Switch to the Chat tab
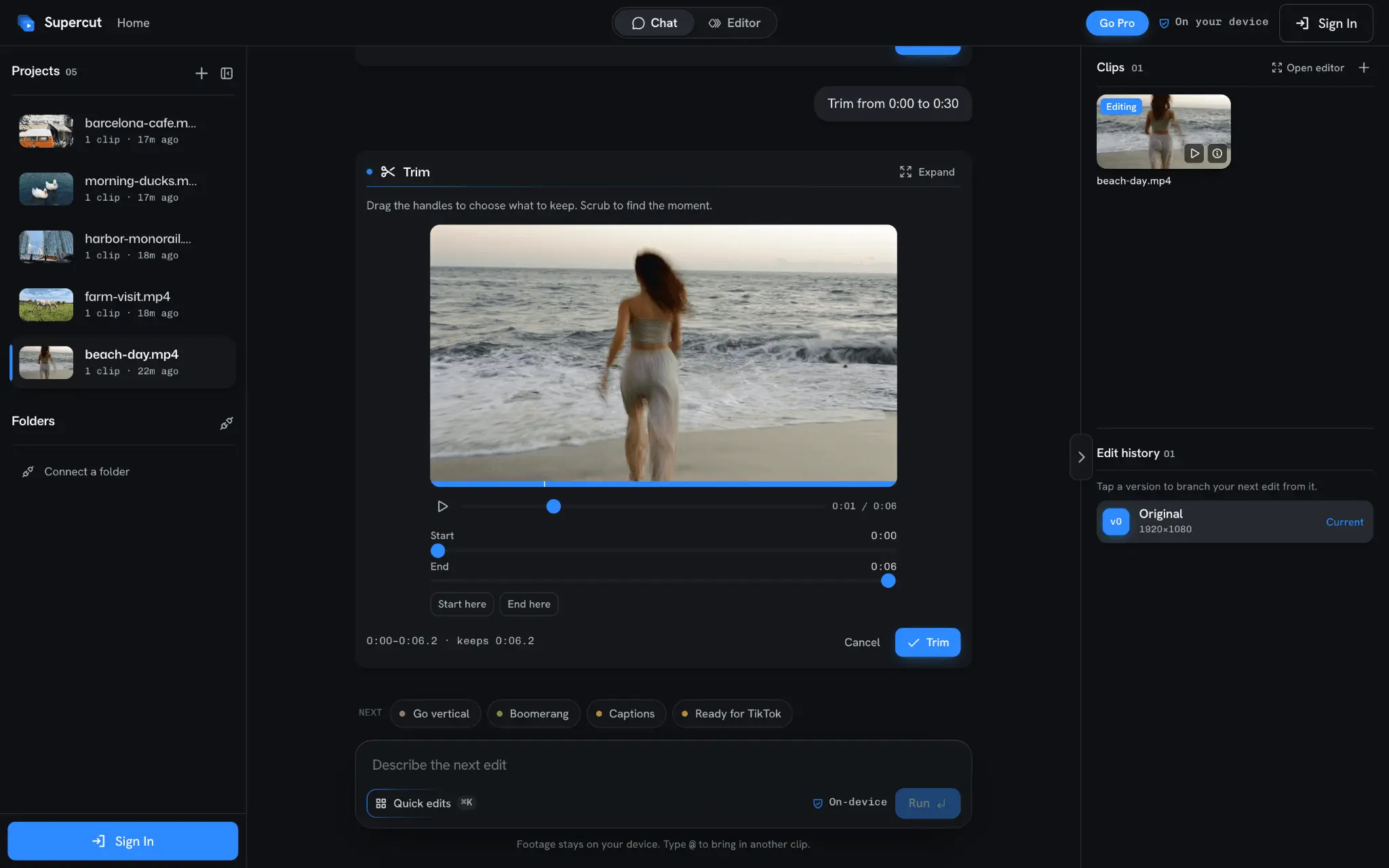Screen dimensions: 1389x868 (x=654, y=23)
